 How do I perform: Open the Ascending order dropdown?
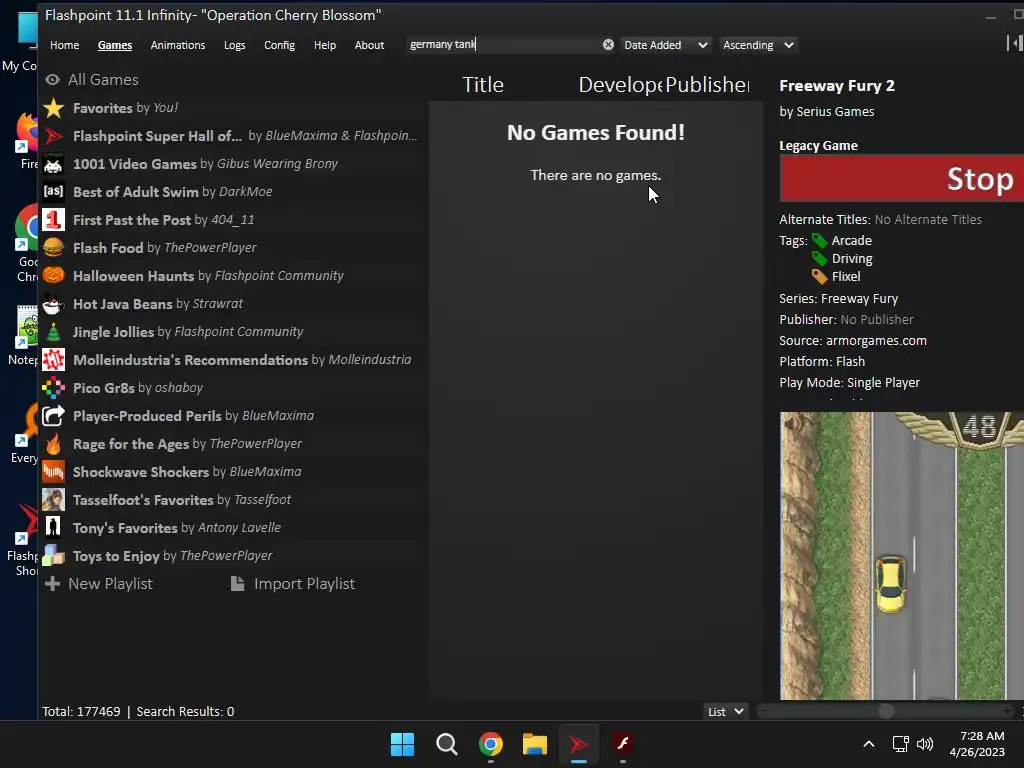(758, 45)
